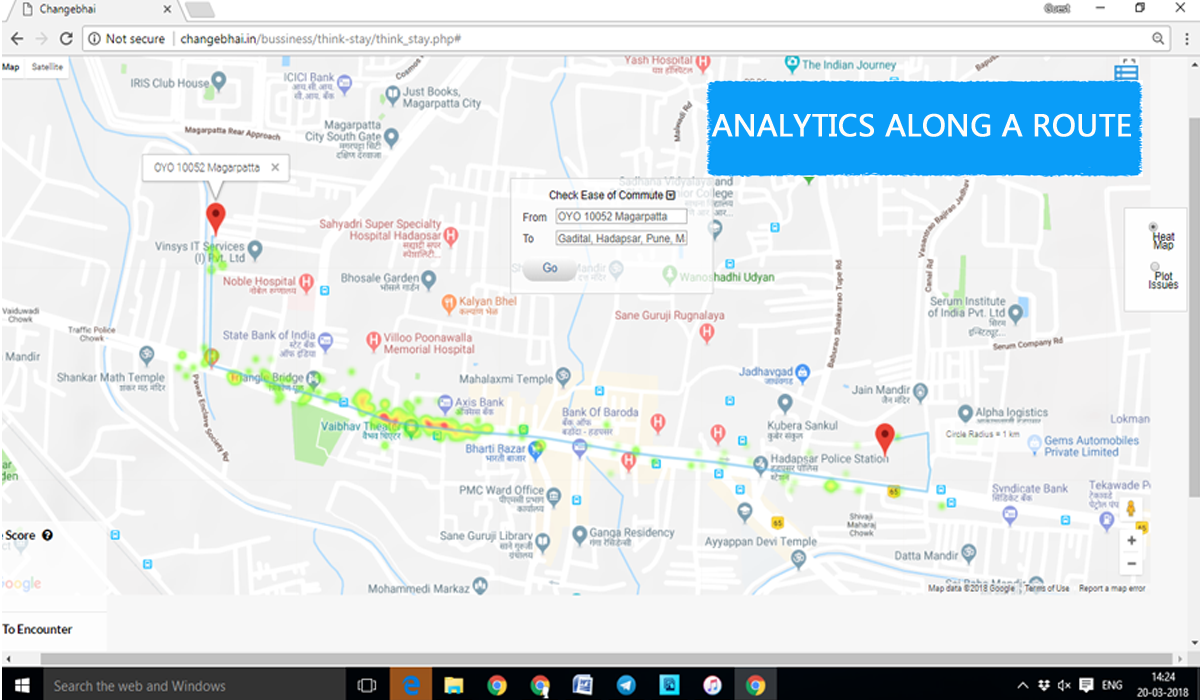Click the Street View pegman icon
1200x700 pixels.
click(x=1132, y=510)
